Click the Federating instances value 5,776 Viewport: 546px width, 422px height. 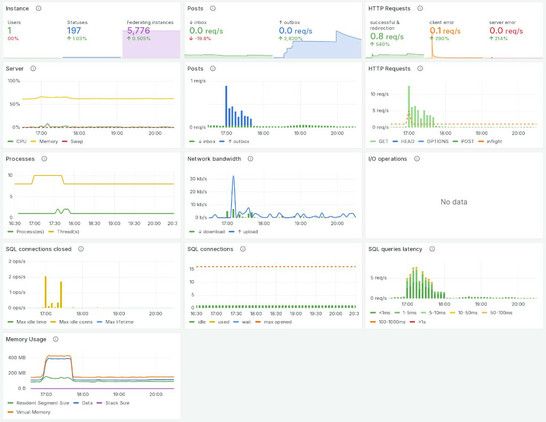(139, 31)
